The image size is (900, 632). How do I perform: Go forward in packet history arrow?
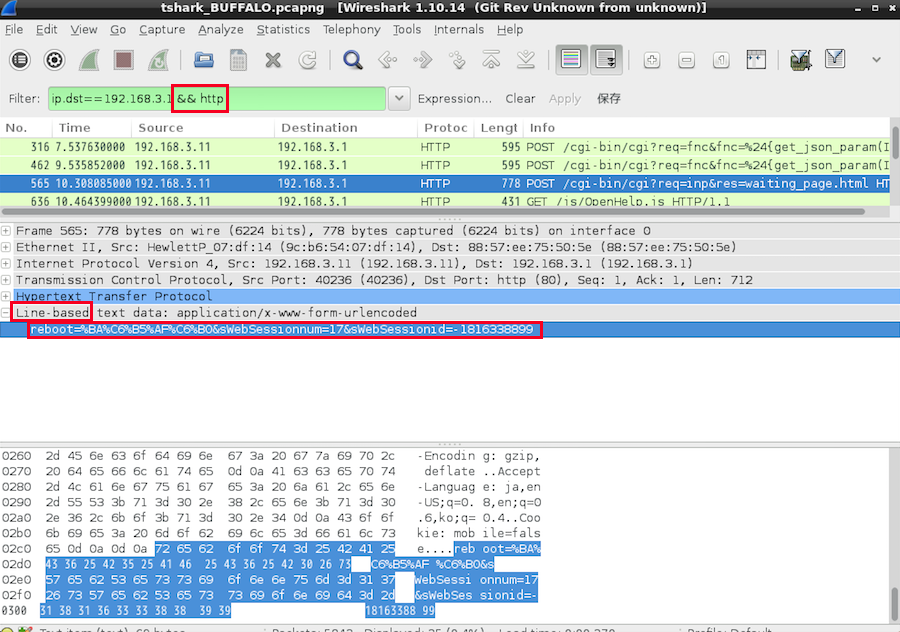422,60
